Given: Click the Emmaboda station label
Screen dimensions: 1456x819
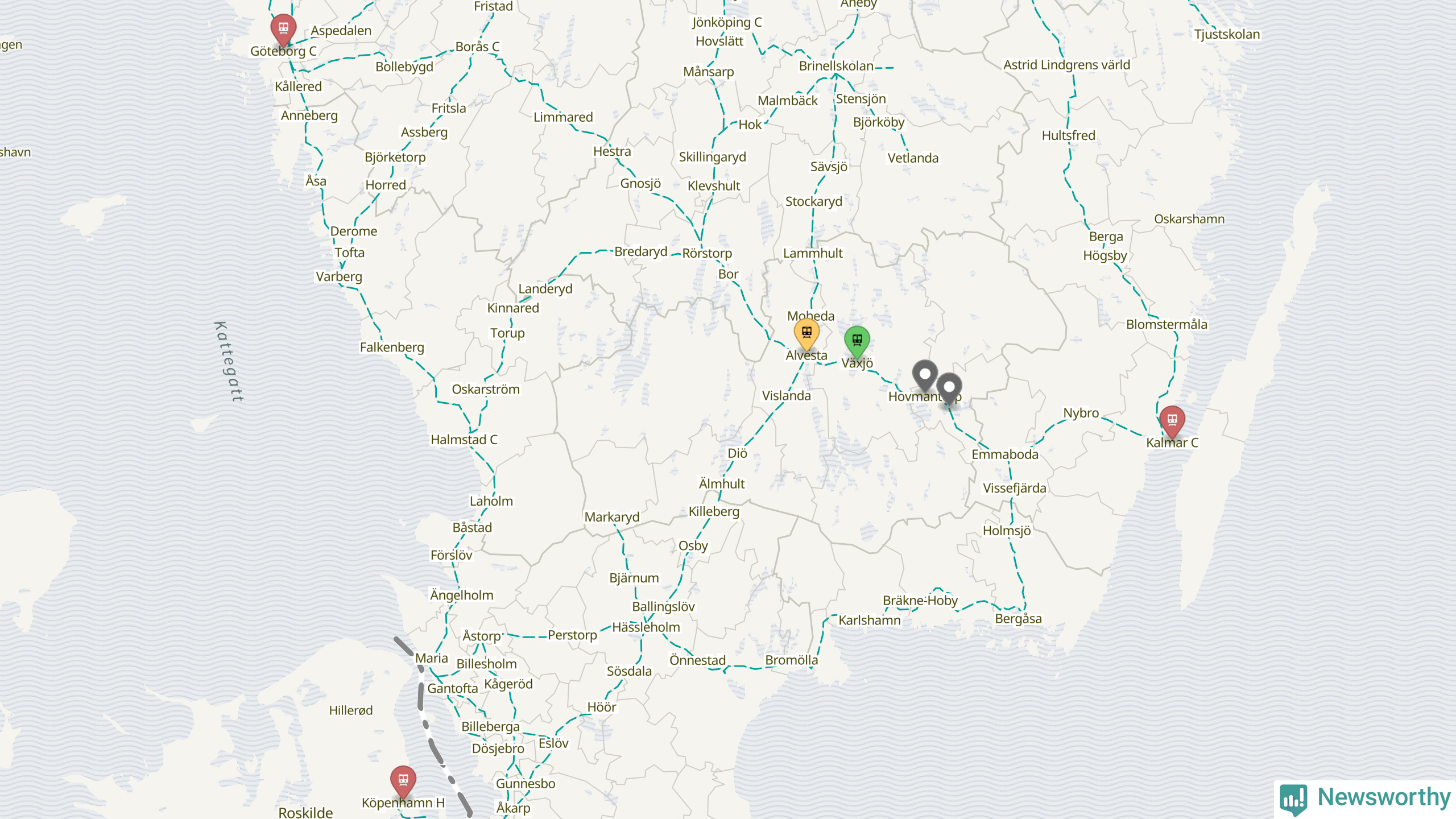Looking at the screenshot, I should click(1005, 454).
